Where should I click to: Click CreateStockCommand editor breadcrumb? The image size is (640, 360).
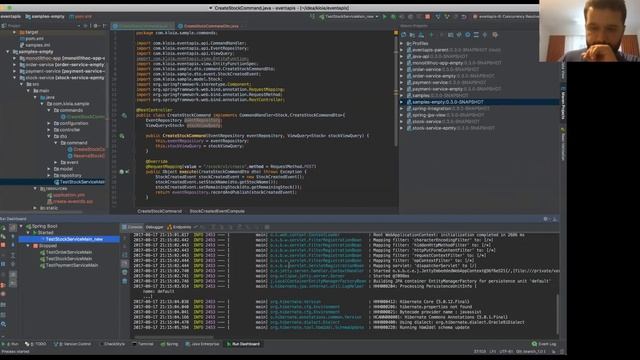click(160, 211)
